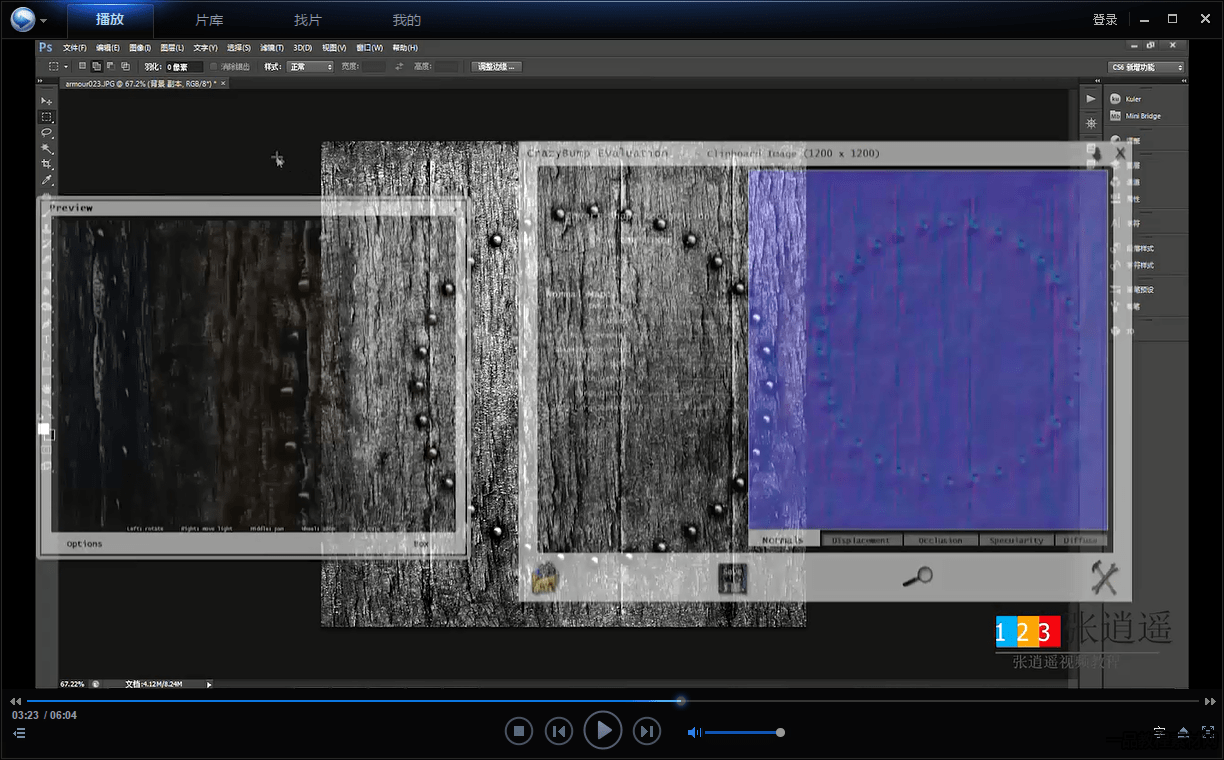Enable the anti-alias checkbox in options bar

(x=214, y=66)
